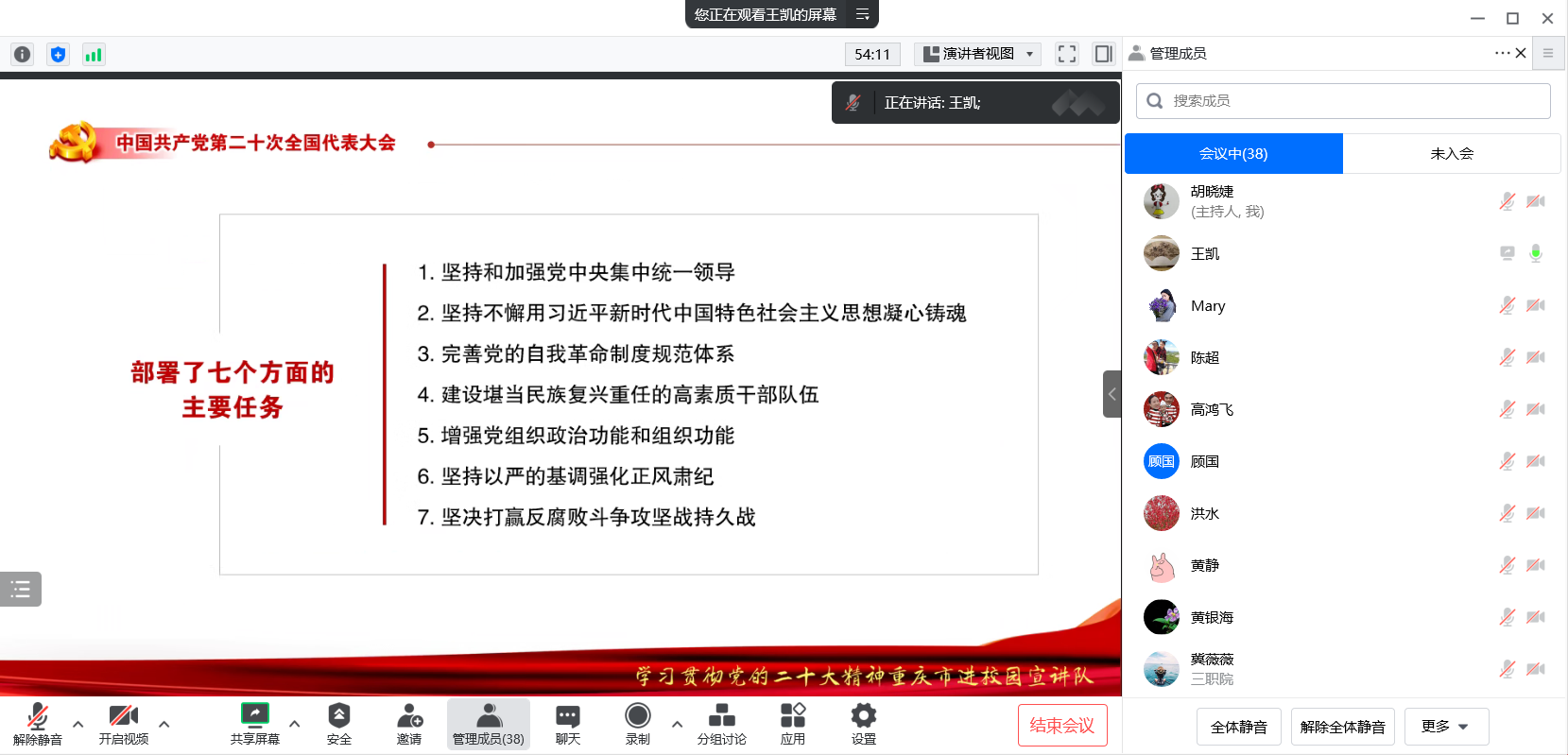Open 分组讨论 breakout rooms

click(721, 724)
